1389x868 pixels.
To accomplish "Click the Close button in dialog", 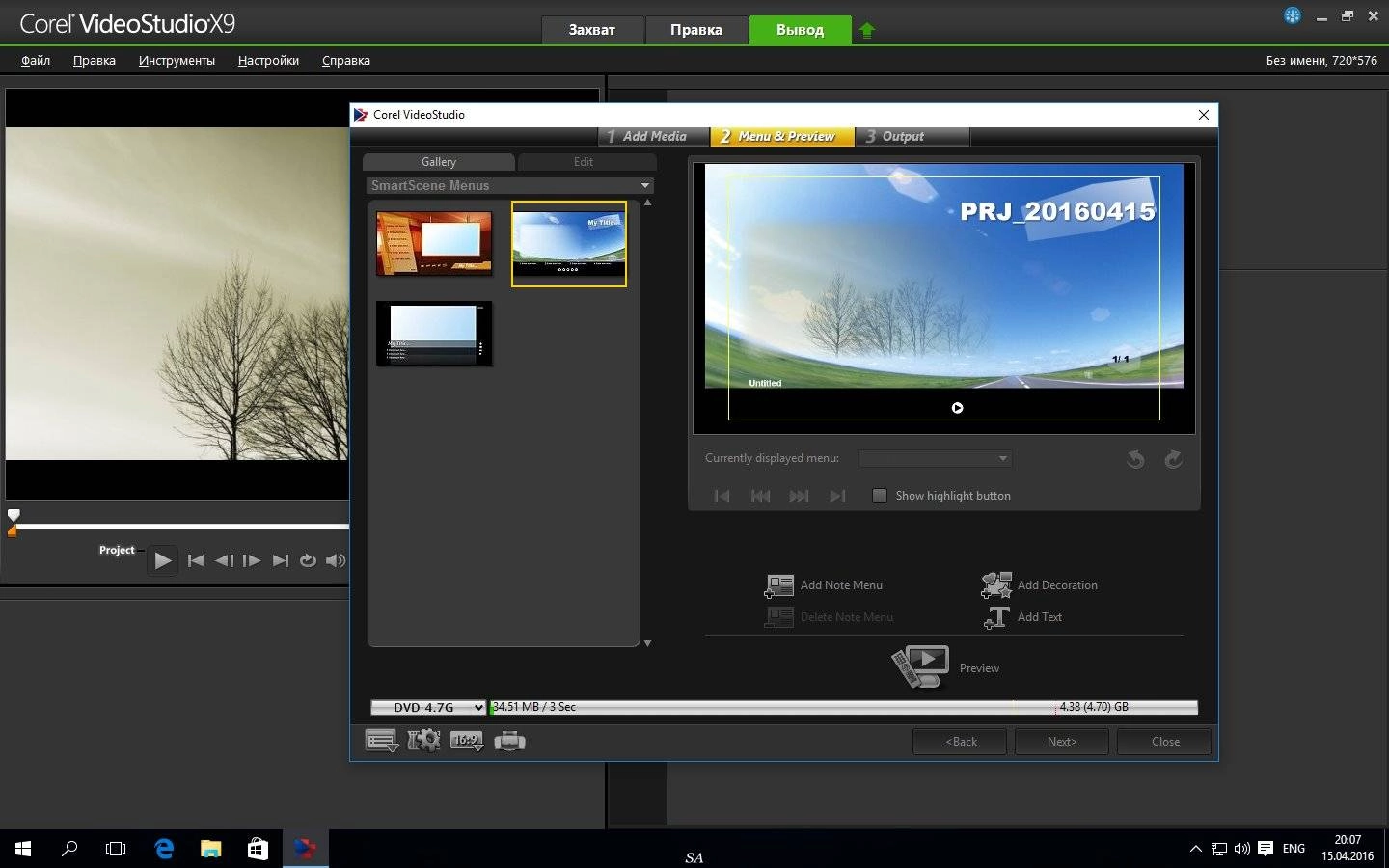I will pyautogui.click(x=1165, y=741).
